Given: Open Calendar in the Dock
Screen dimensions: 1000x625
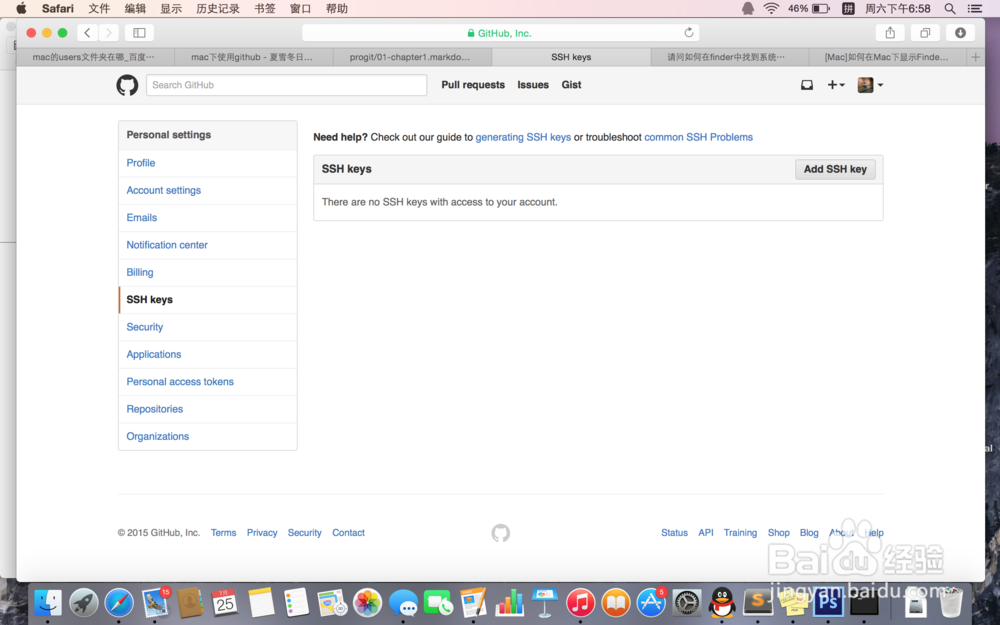Looking at the screenshot, I should pos(225,603).
